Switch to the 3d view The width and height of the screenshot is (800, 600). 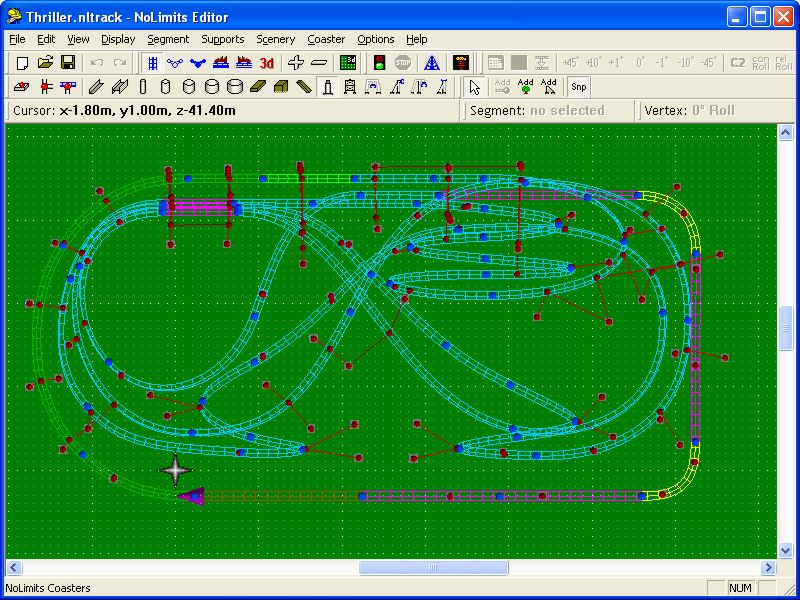click(x=266, y=63)
